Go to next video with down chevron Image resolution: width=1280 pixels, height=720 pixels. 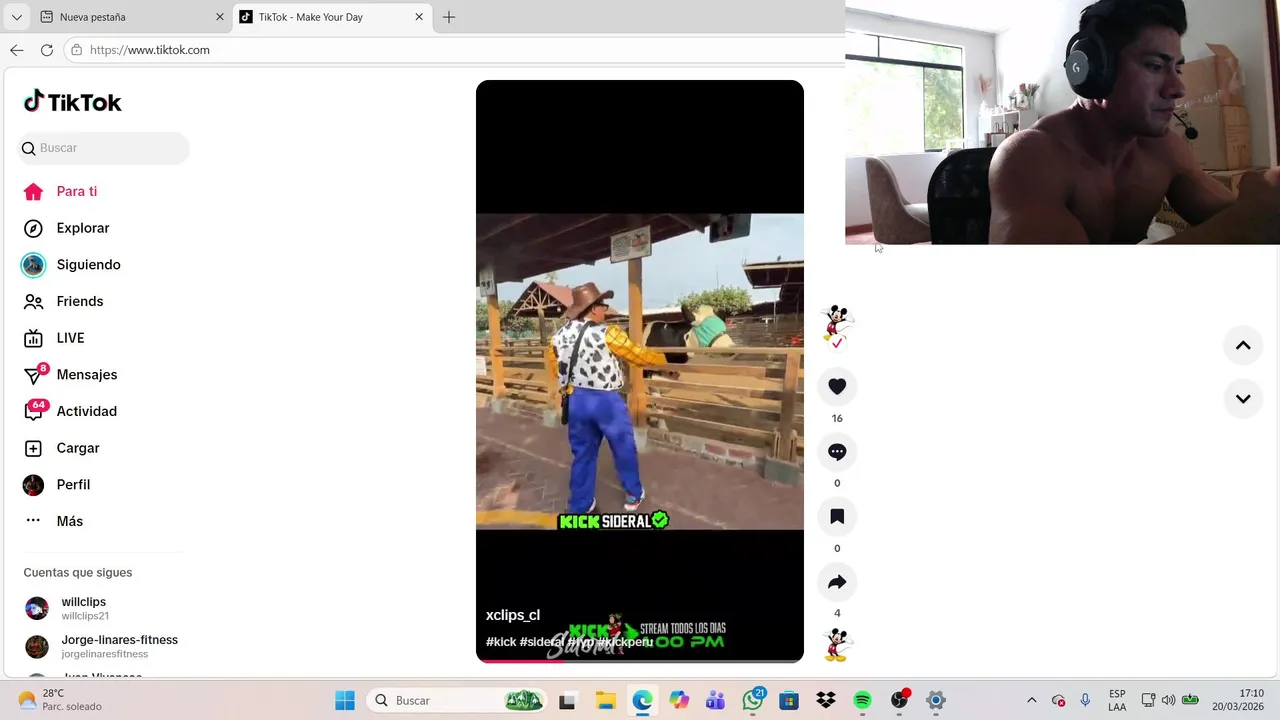pyautogui.click(x=1243, y=398)
